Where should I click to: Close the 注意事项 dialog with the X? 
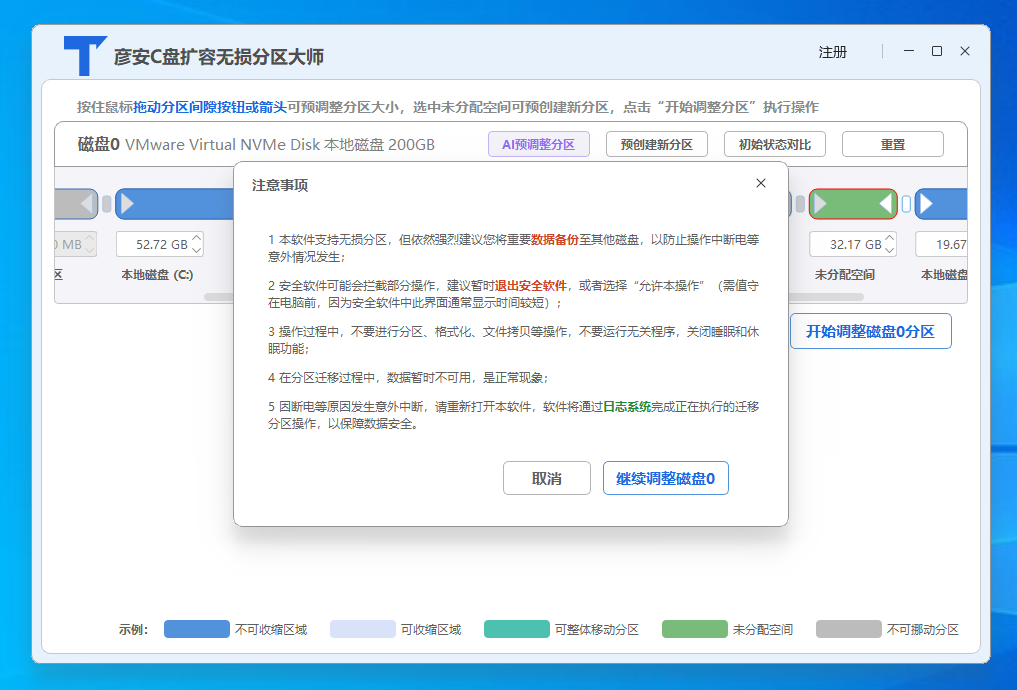click(x=761, y=184)
